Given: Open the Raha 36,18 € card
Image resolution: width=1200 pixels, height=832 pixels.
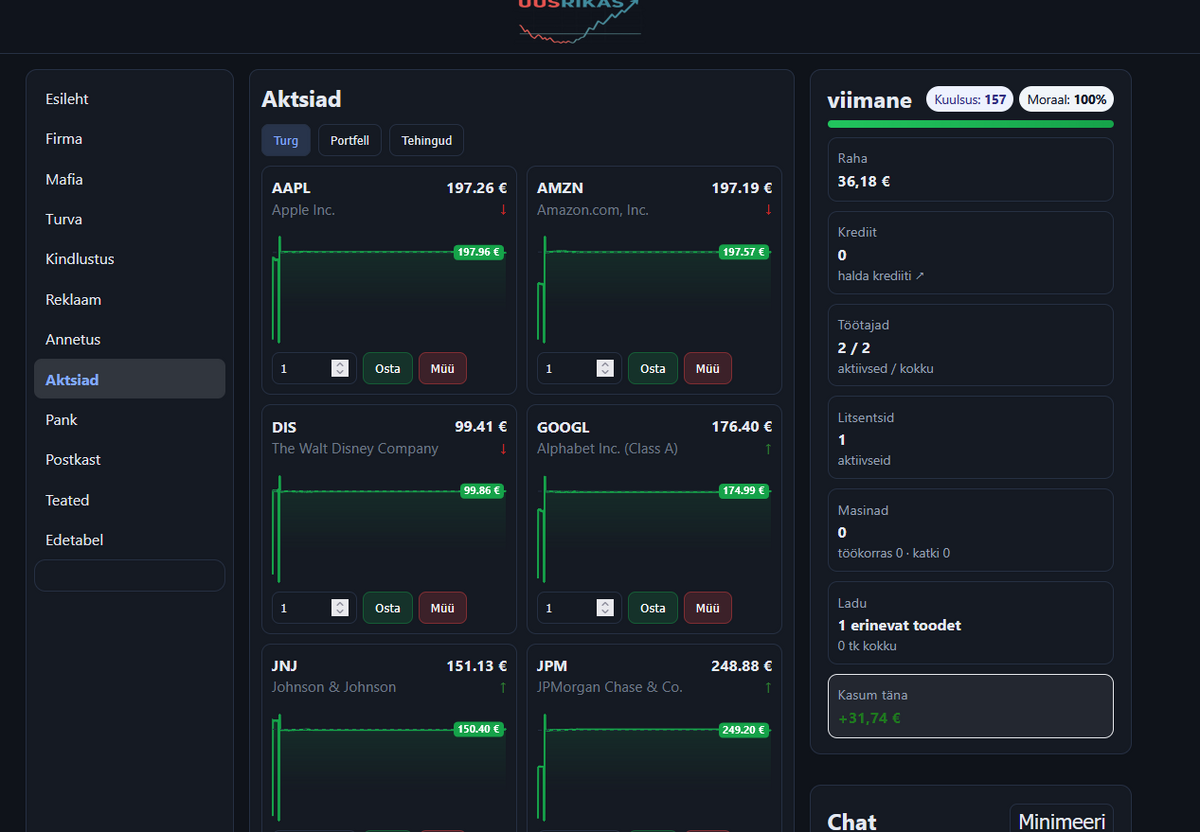Looking at the screenshot, I should [x=970, y=169].
